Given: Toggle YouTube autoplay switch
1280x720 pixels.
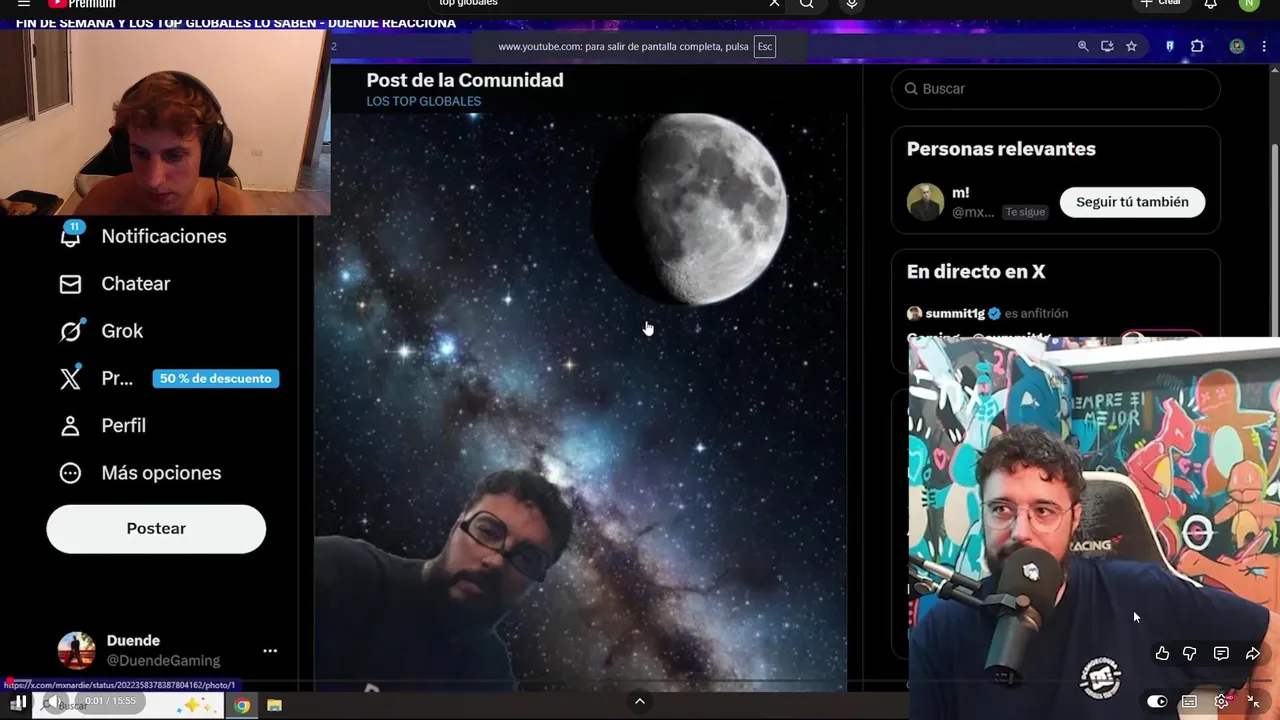Looking at the screenshot, I should (x=1157, y=701).
